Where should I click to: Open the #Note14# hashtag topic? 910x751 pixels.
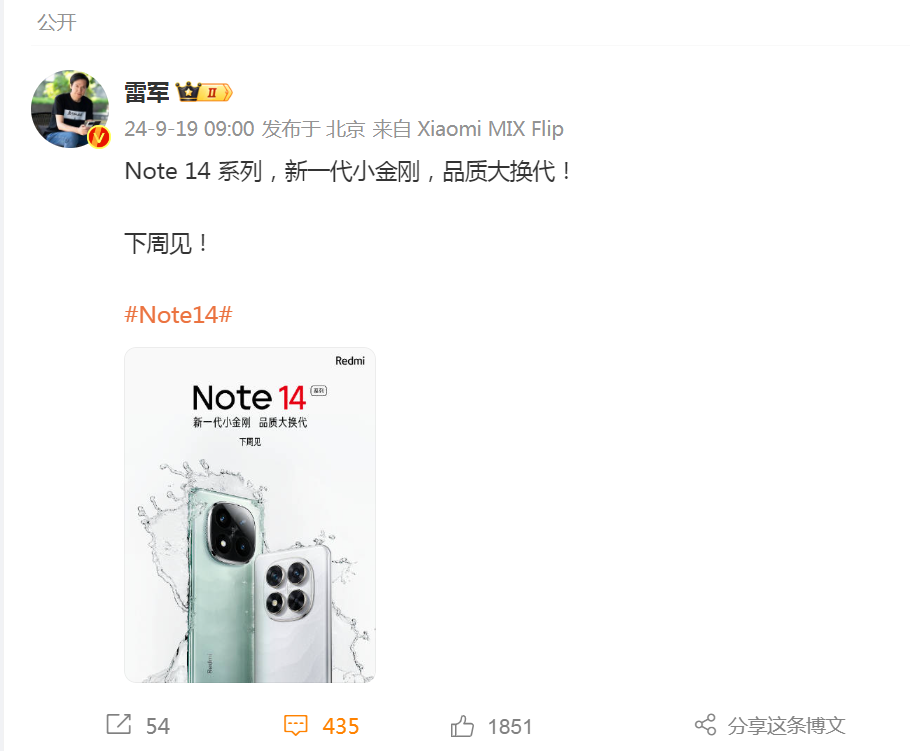[178, 315]
